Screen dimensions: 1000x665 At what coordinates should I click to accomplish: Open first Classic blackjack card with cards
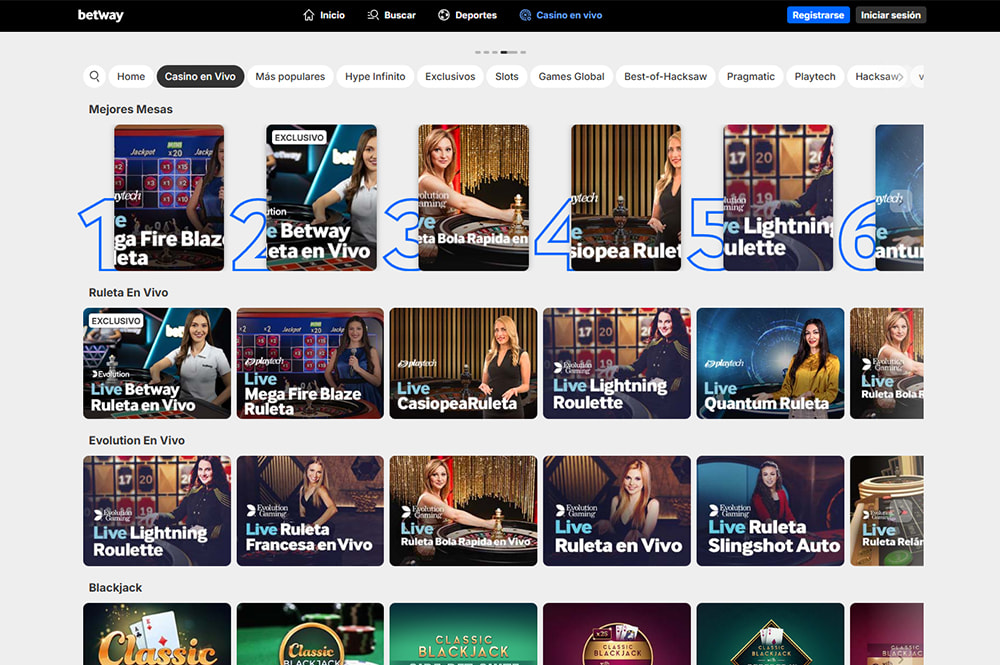157,634
